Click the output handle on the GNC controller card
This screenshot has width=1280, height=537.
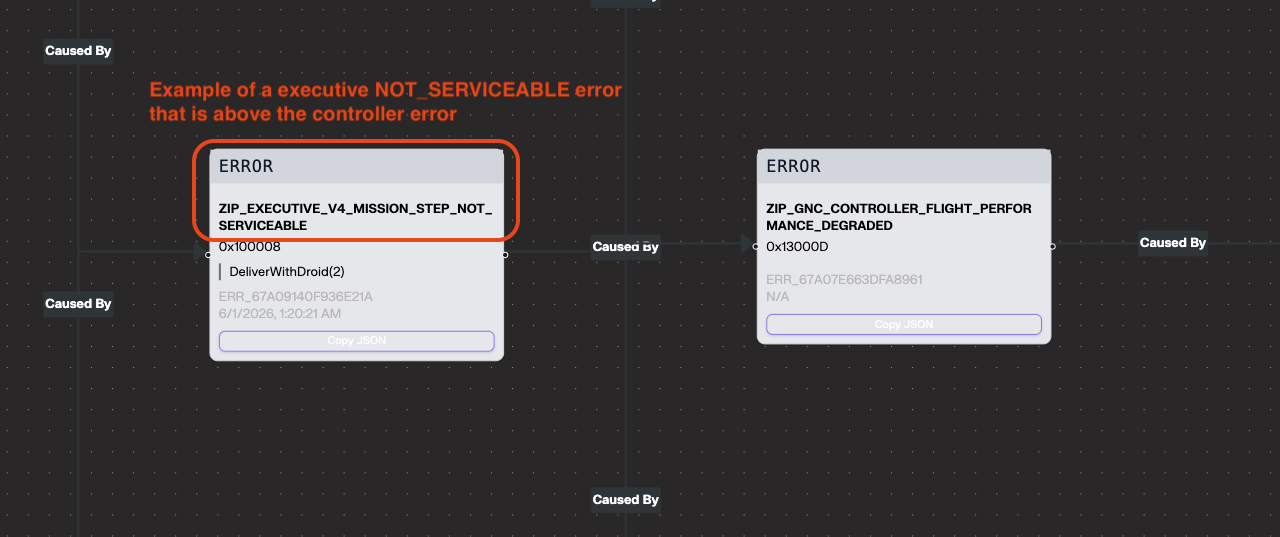click(x=1052, y=246)
